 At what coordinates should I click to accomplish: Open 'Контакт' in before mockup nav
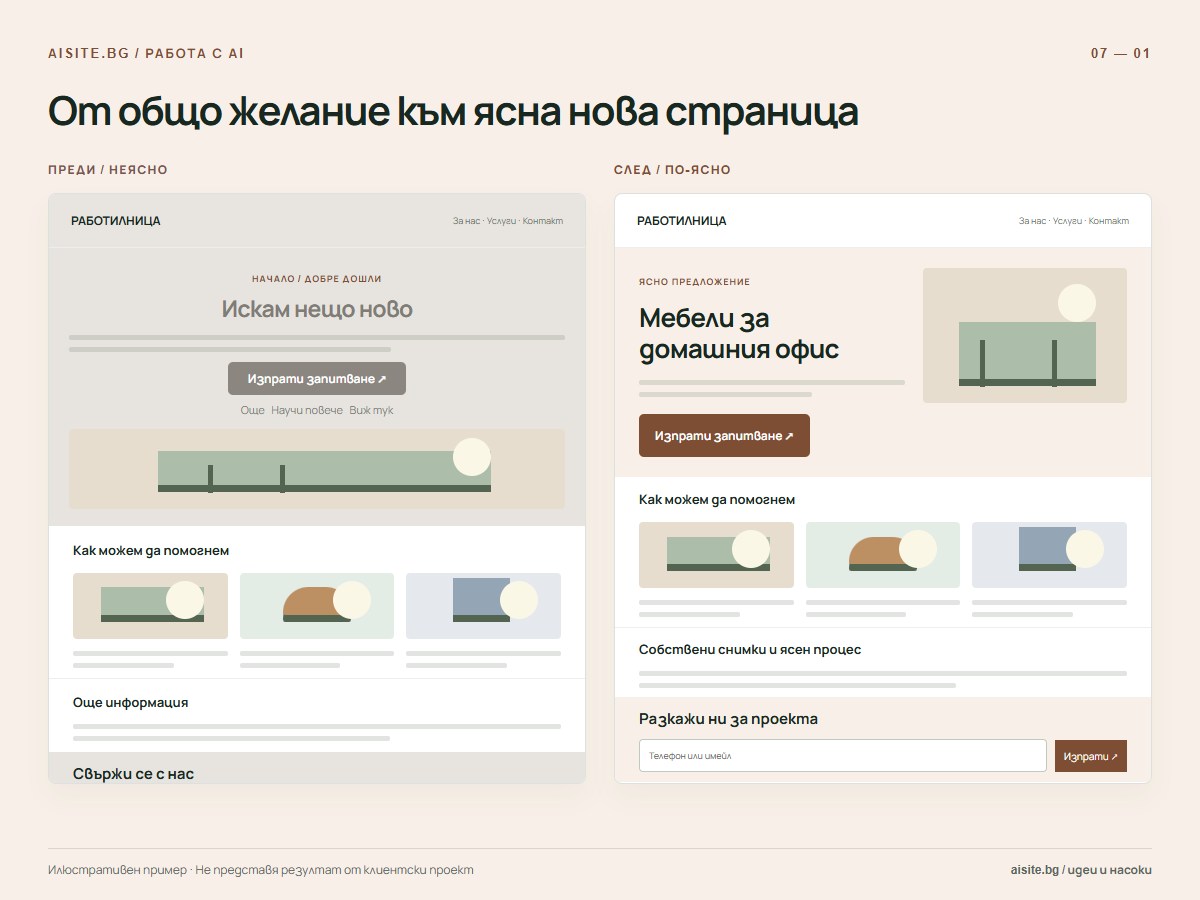coord(543,221)
